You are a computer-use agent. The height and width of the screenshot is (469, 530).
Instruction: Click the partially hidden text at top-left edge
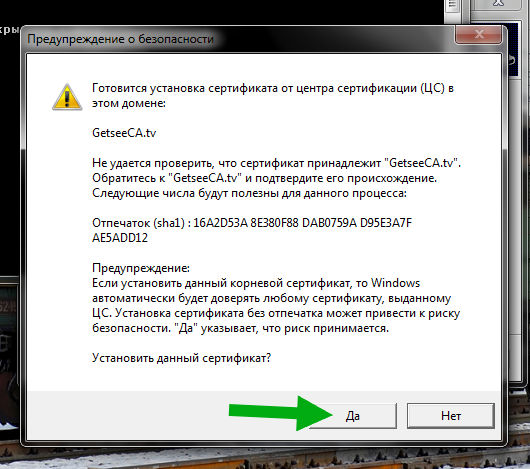click(x=9, y=30)
